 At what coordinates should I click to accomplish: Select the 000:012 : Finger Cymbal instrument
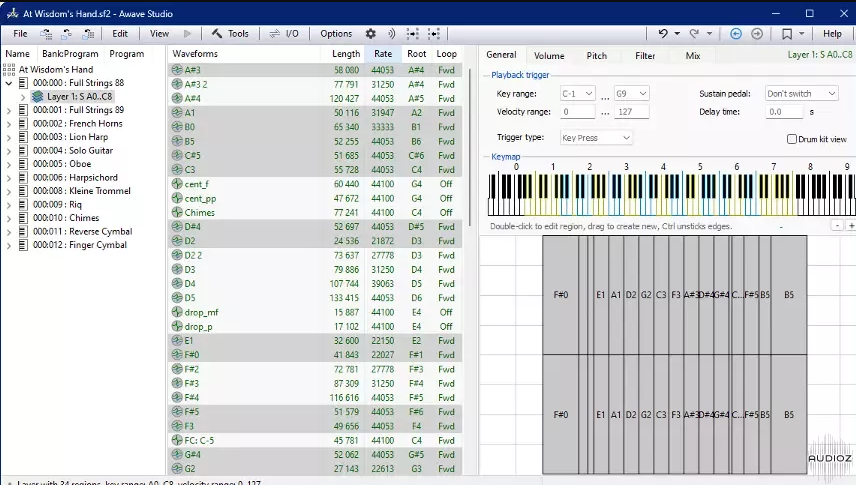click(x=80, y=245)
